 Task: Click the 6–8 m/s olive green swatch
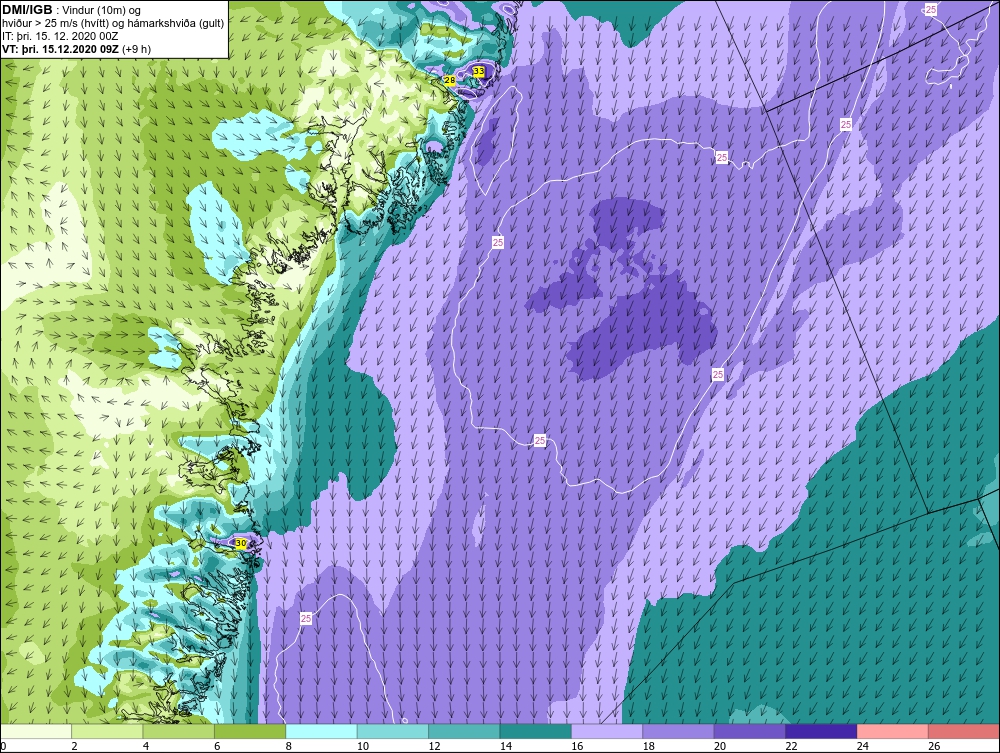click(250, 731)
